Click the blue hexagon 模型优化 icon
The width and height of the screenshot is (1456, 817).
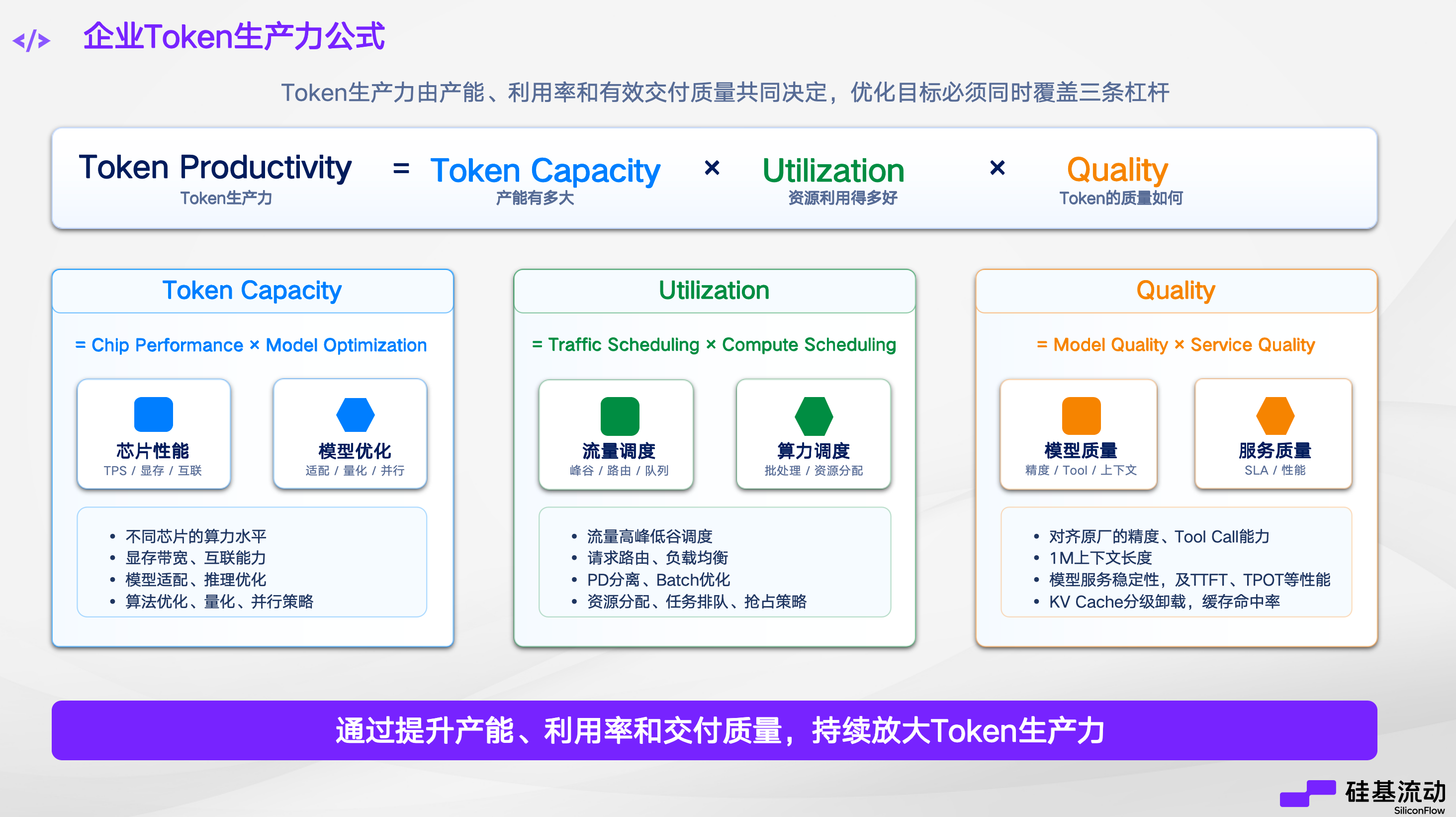(x=355, y=414)
